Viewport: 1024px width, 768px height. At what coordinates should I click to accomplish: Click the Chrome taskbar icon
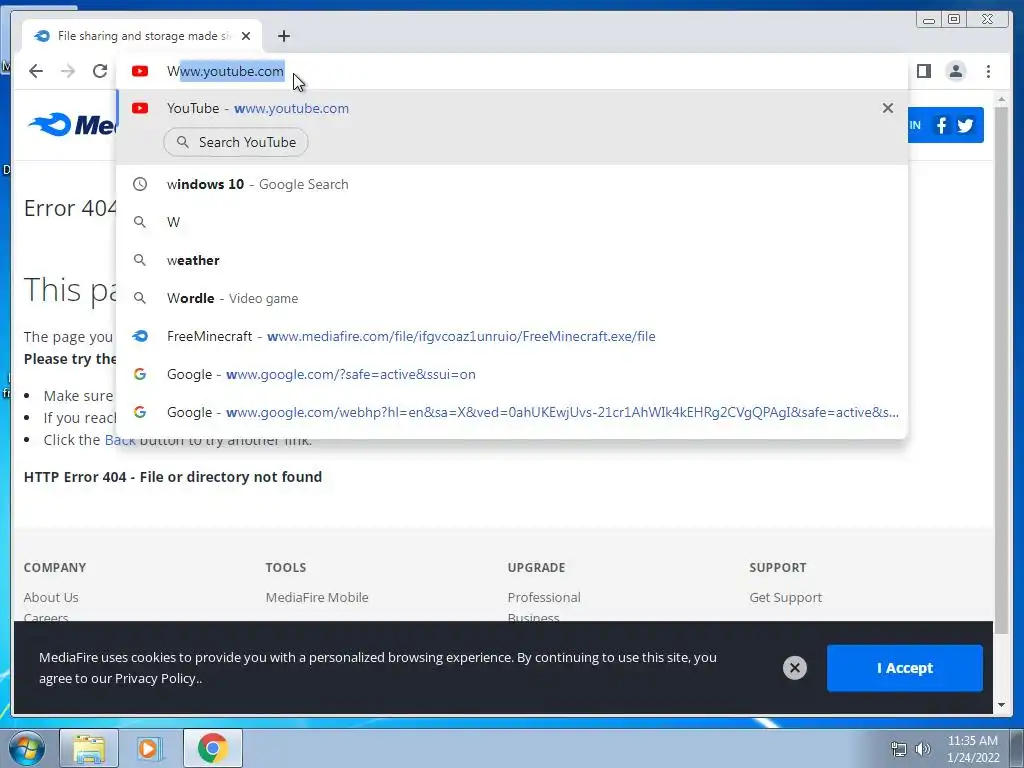(x=212, y=748)
